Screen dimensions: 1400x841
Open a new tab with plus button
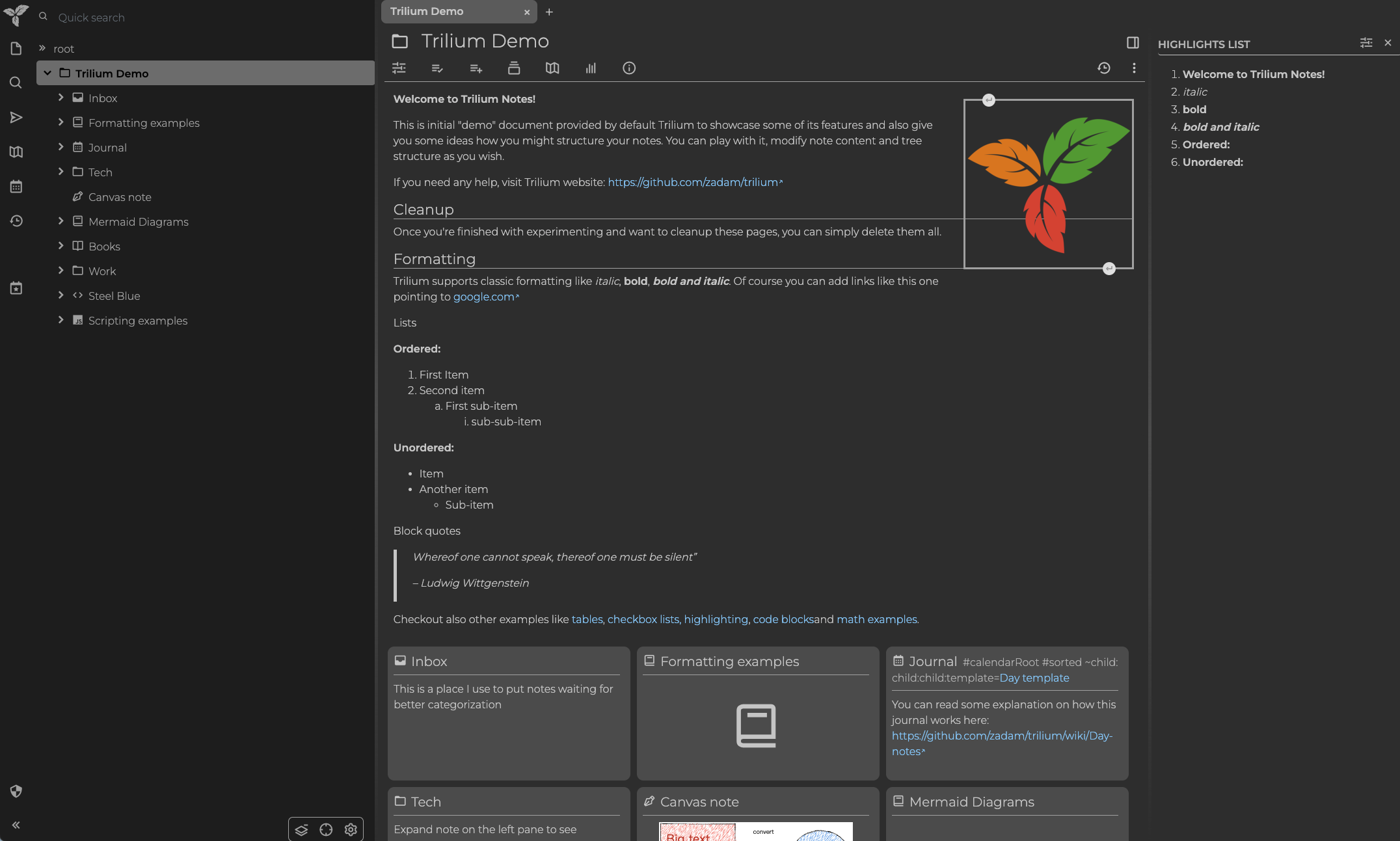(549, 12)
